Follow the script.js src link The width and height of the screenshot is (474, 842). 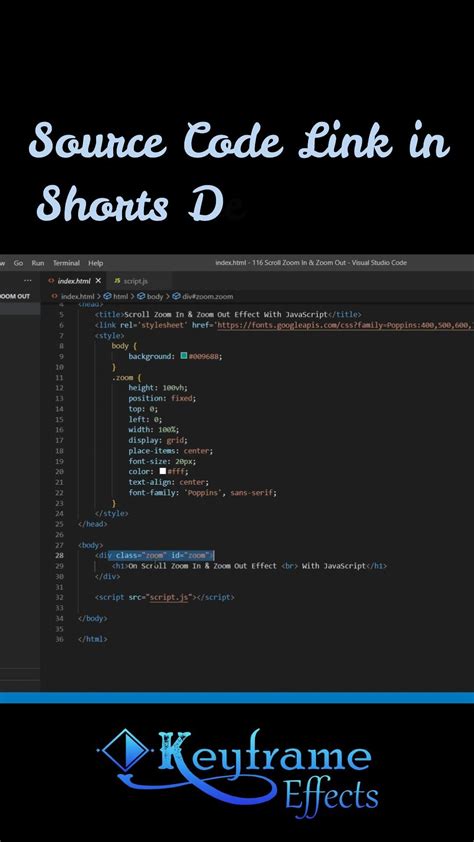click(x=169, y=597)
